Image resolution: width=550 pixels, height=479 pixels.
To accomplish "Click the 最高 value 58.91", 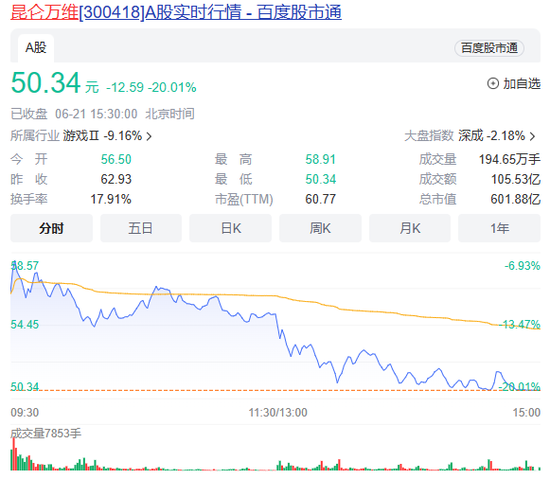I will 320,159.
